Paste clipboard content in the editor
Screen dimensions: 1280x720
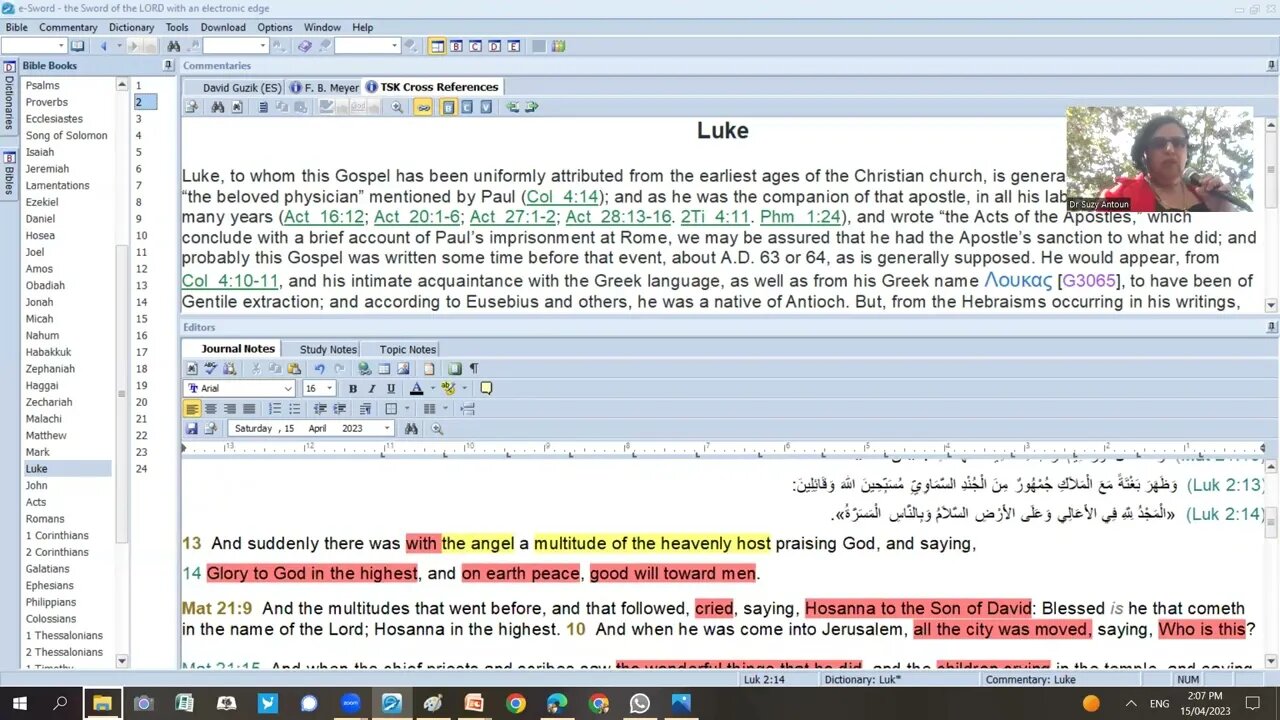(294, 368)
